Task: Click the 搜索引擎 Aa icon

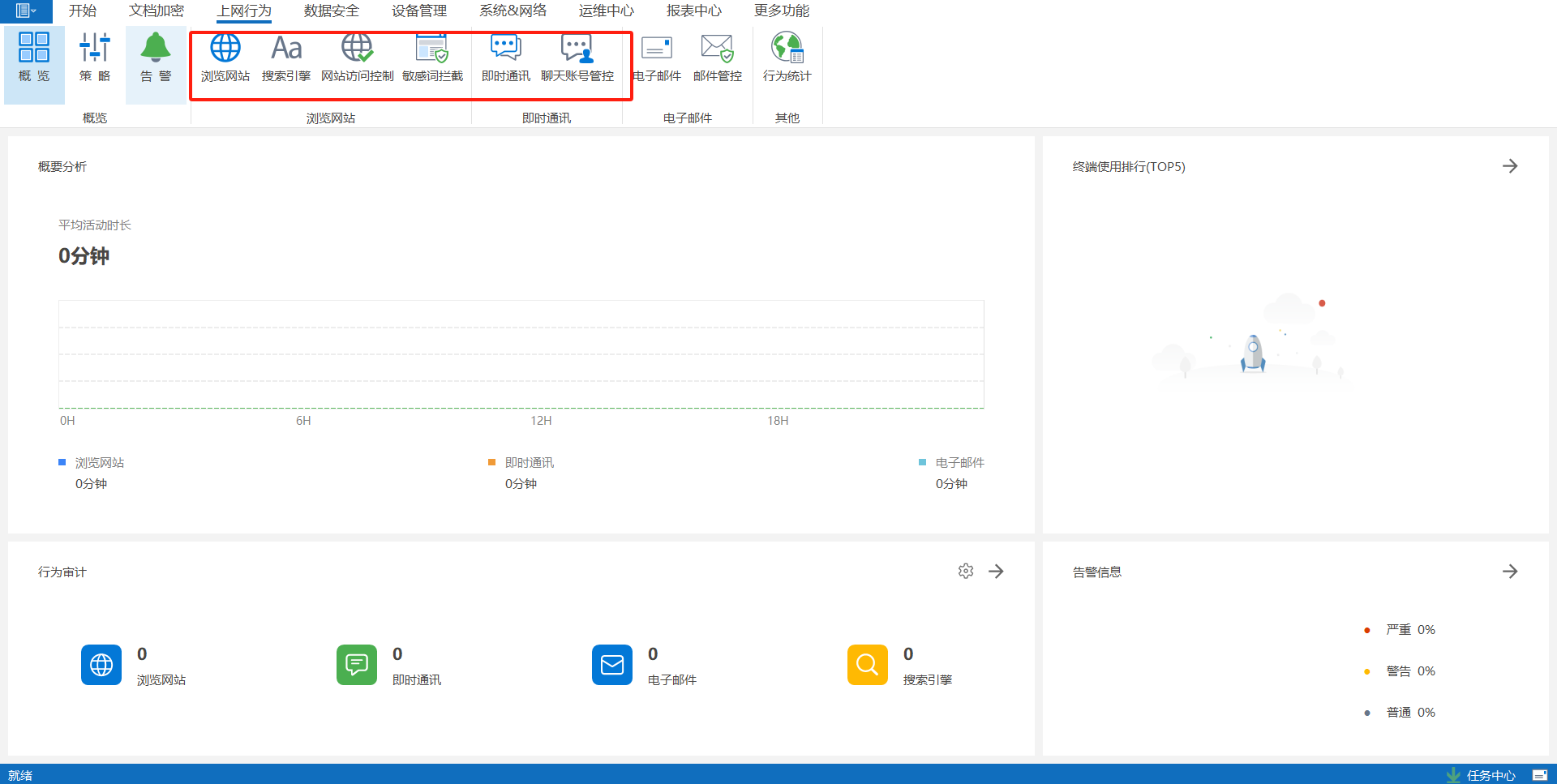Action: tap(286, 57)
